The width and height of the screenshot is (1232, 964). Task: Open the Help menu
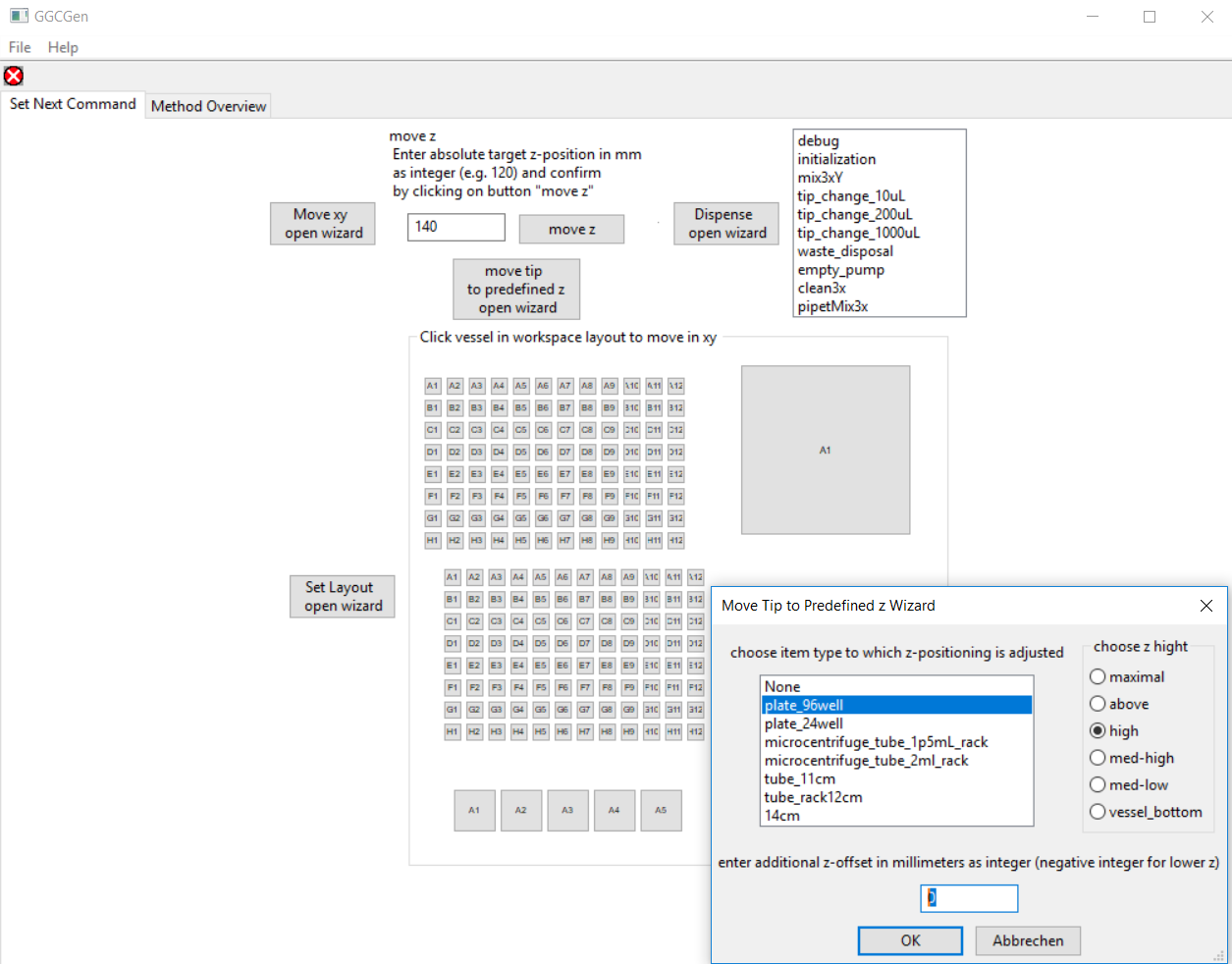(63, 47)
